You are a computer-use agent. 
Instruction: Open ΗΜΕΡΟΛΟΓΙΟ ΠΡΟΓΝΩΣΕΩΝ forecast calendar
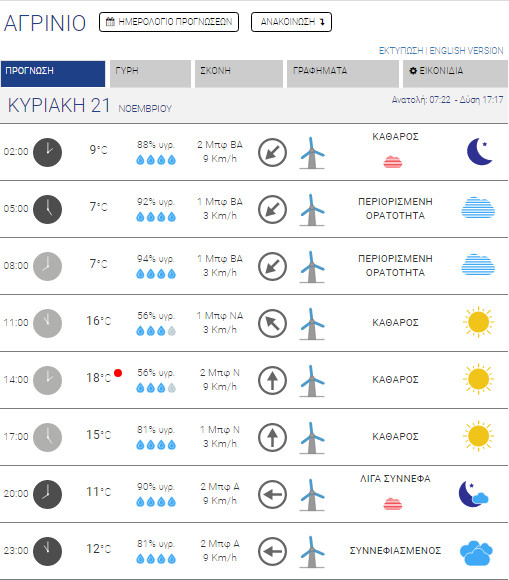[x=169, y=22]
